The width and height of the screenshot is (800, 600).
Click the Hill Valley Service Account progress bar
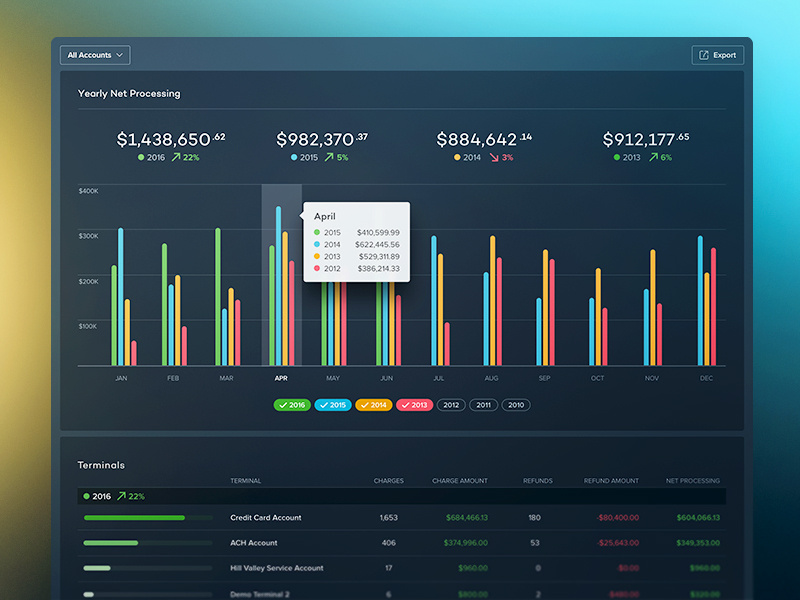click(148, 568)
